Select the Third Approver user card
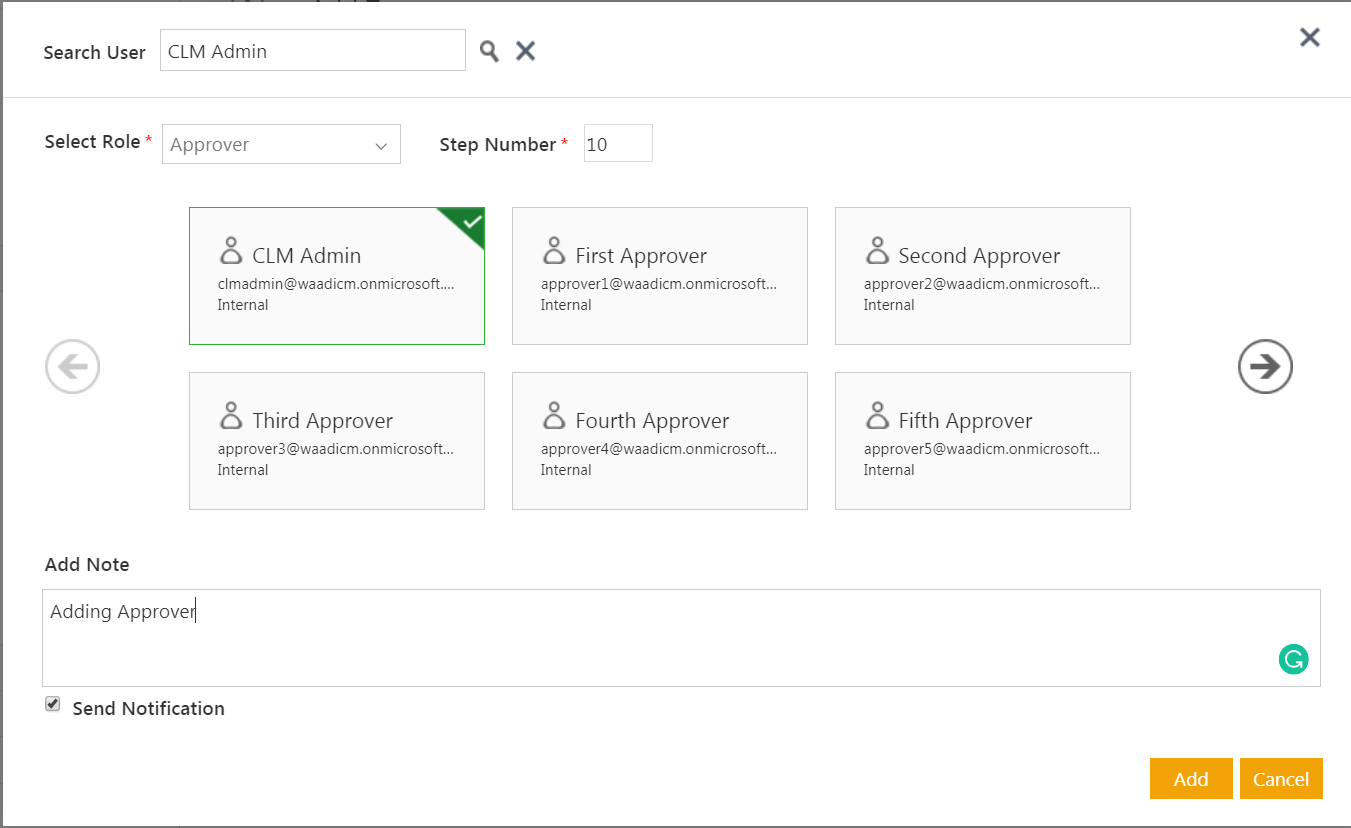1351x828 pixels. tap(336, 441)
